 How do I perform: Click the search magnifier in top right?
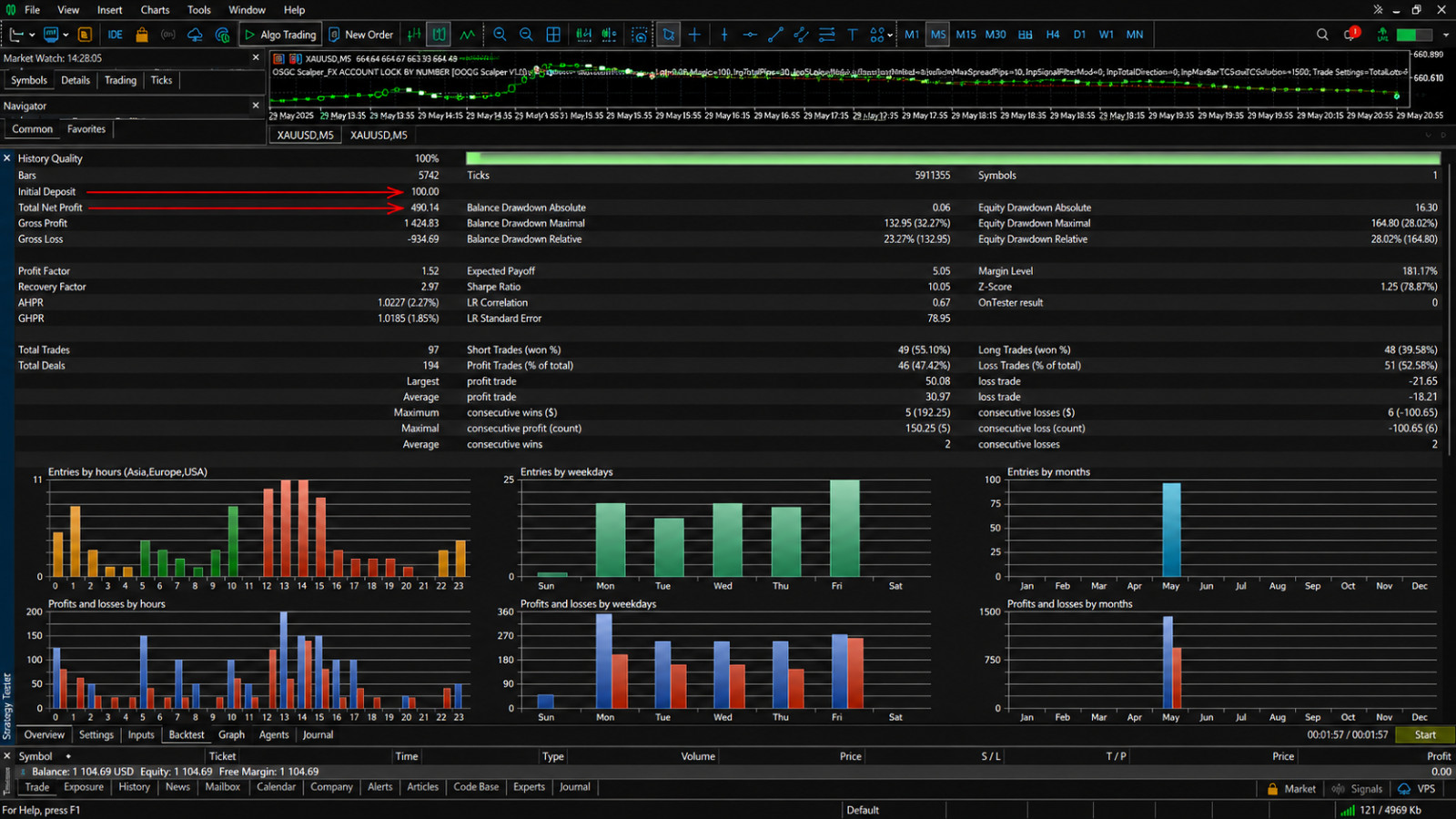coord(1322,35)
